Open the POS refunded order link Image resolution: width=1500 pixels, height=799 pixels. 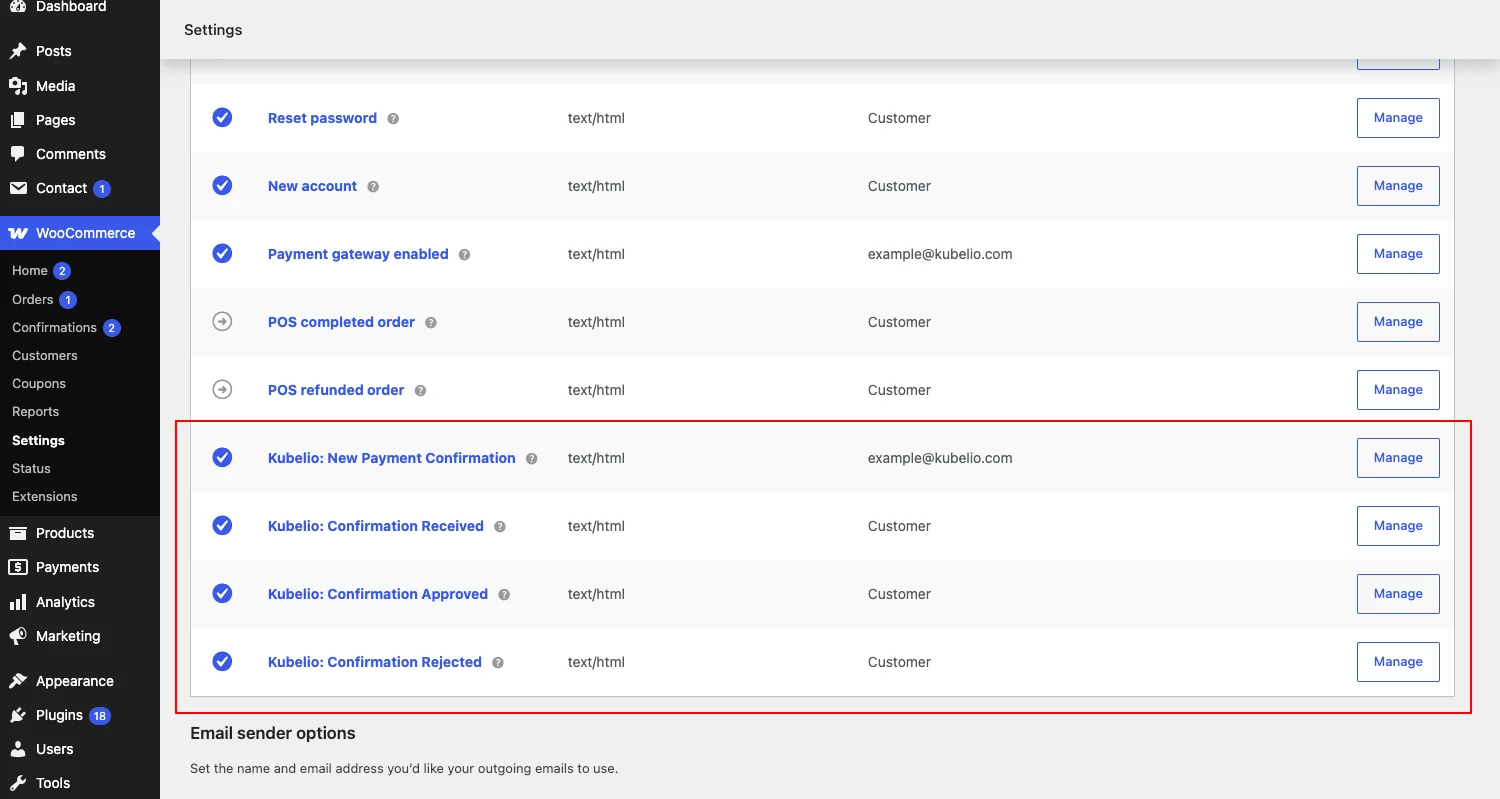click(x=336, y=390)
